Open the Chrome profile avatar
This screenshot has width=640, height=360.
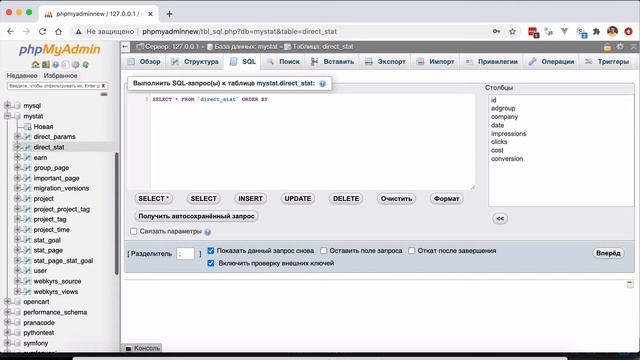click(612, 31)
